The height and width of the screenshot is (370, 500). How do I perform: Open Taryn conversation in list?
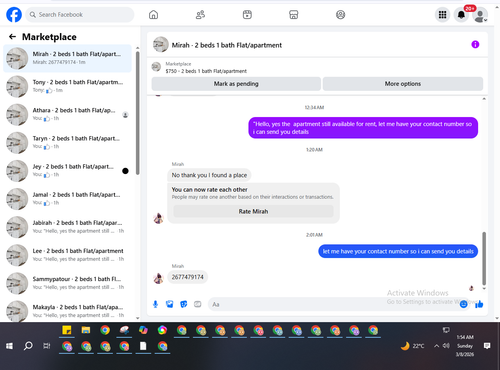click(x=67, y=143)
